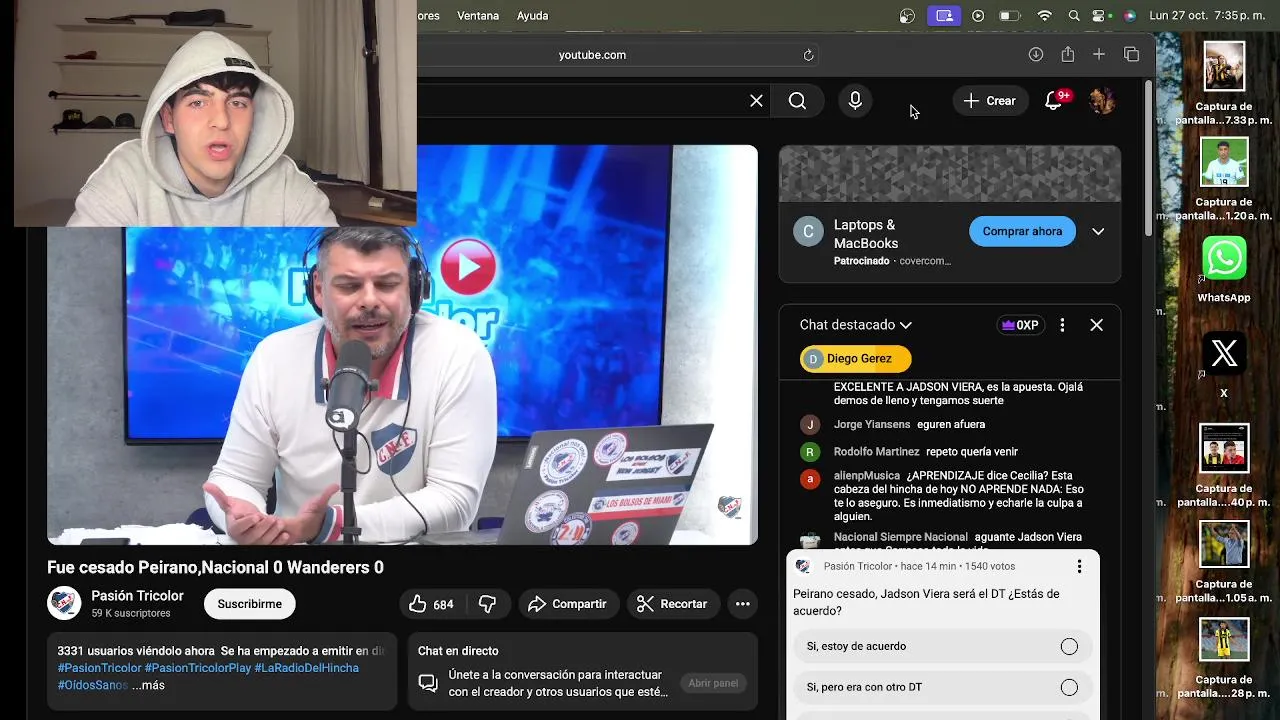Image resolution: width=1280 pixels, height=720 pixels.
Task: Clear the YouTube search box with the X
Action: (756, 101)
